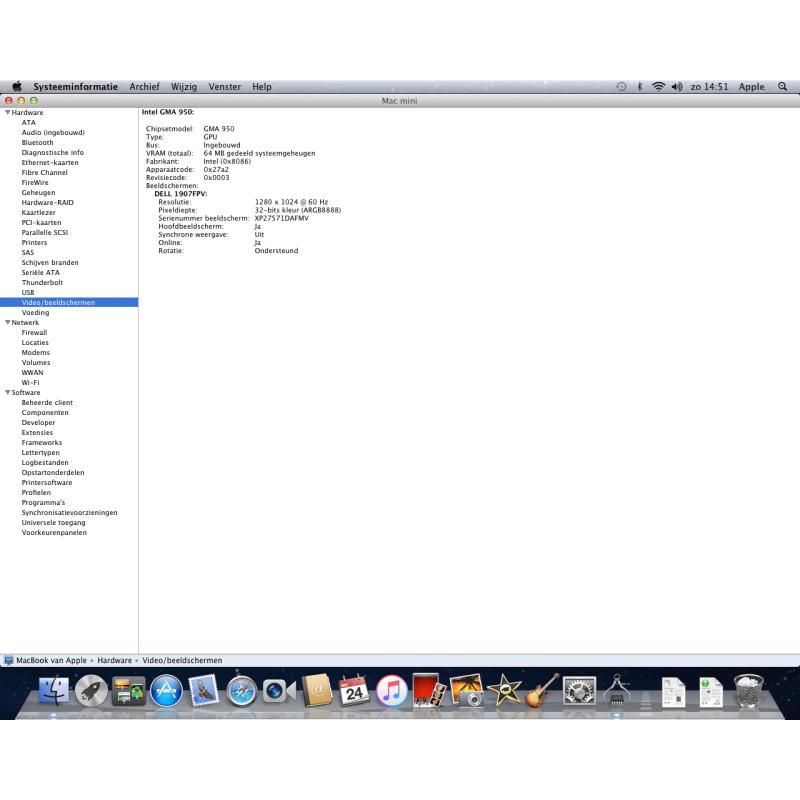Screen dimensions: 800x800
Task: Open Photo Booth in the Dock
Action: tap(429, 691)
